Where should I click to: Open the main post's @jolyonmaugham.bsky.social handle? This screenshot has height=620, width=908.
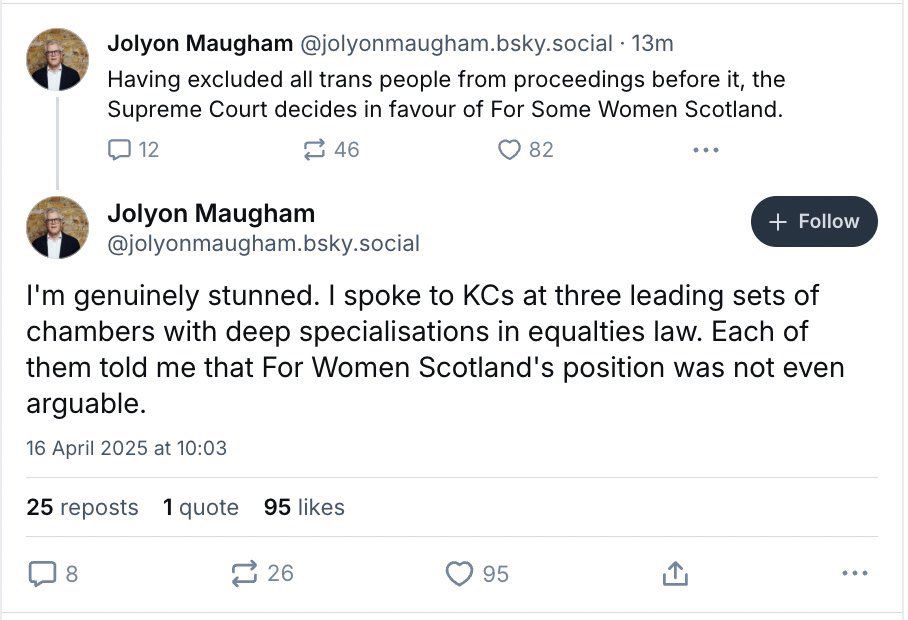tap(263, 243)
